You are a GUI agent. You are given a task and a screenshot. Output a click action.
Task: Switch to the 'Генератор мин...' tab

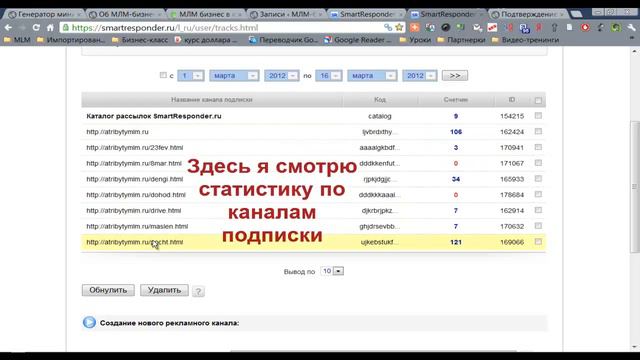click(44, 14)
